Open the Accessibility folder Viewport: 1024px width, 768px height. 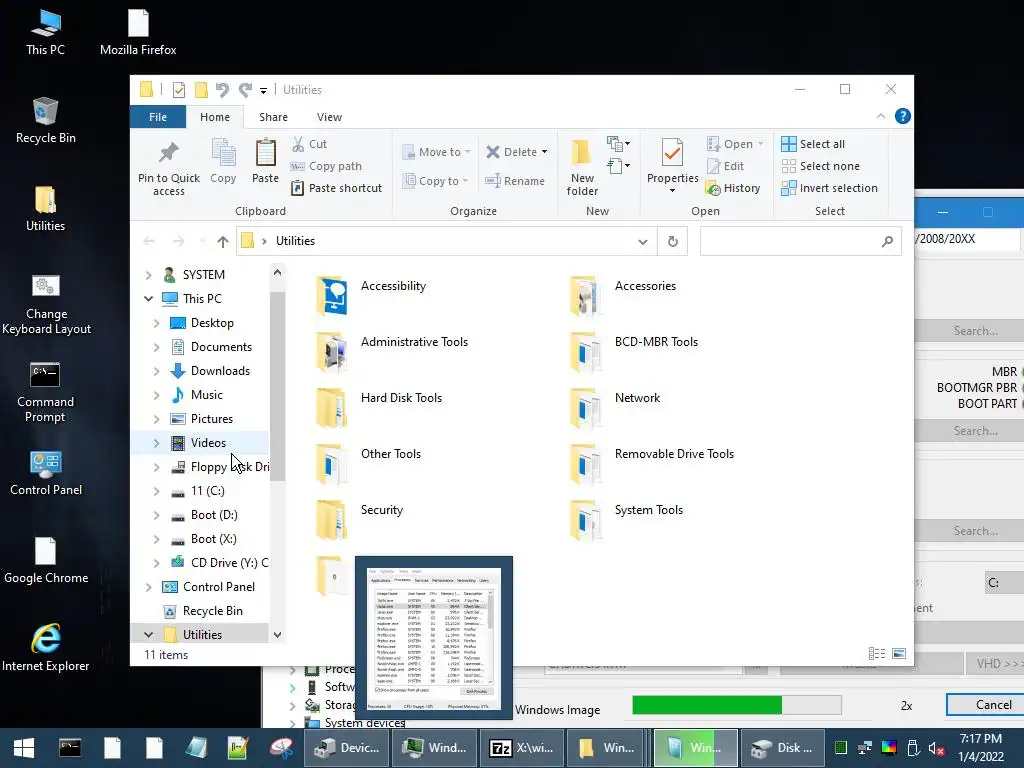[x=372, y=295]
